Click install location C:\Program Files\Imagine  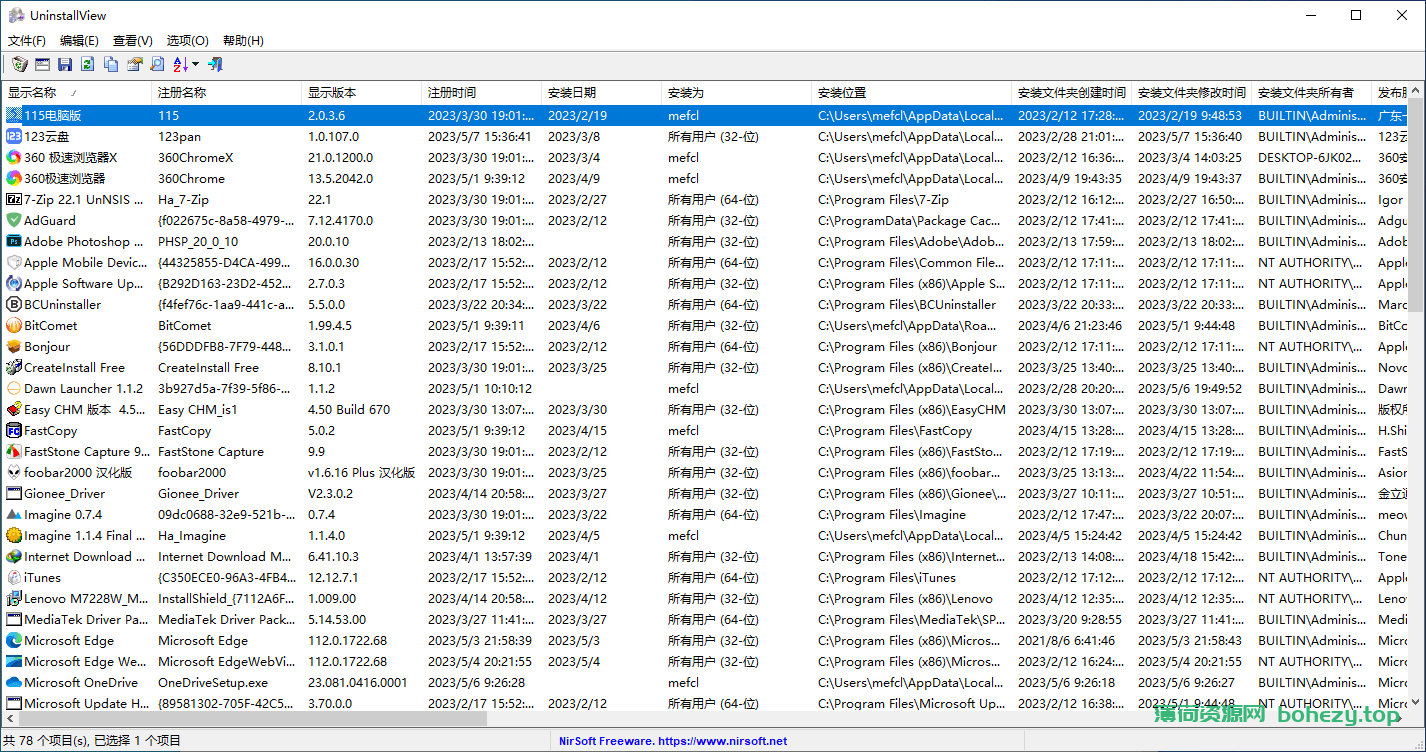892,514
